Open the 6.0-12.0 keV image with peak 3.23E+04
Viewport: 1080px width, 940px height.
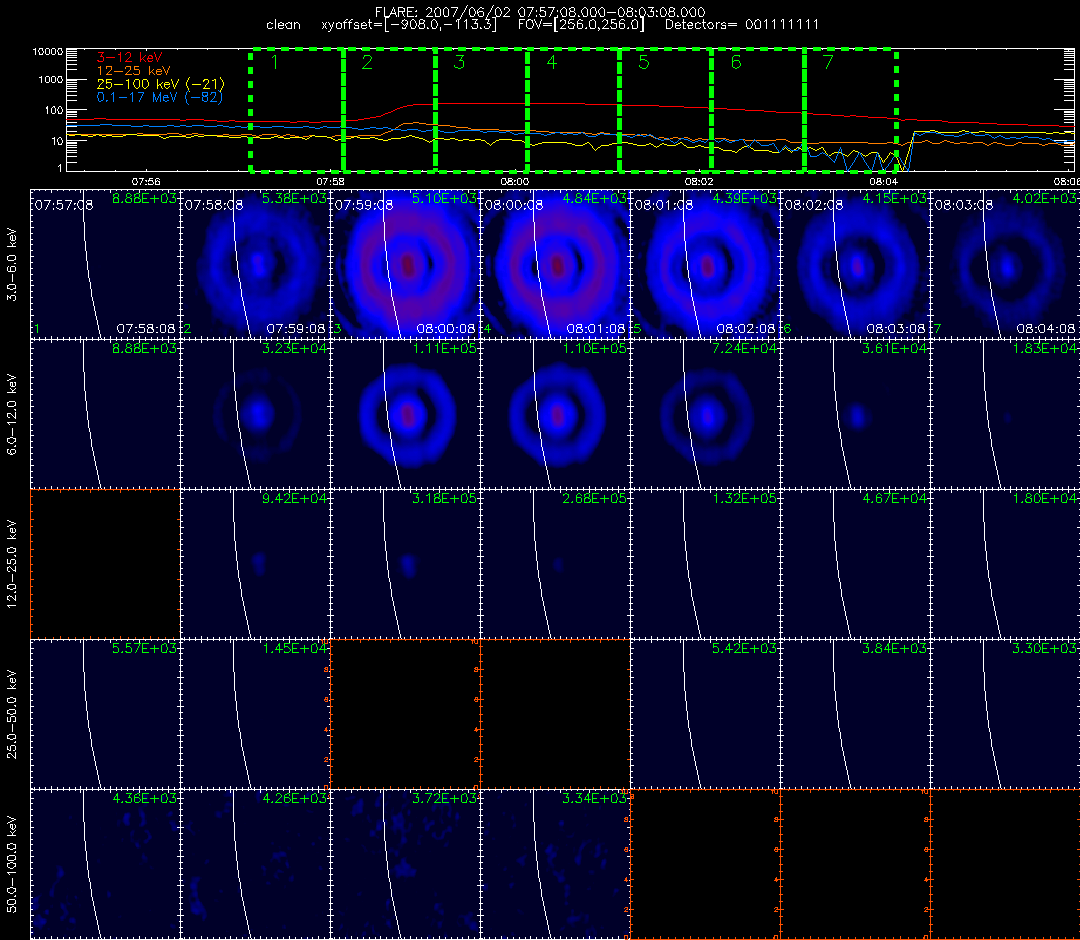[x=256, y=415]
